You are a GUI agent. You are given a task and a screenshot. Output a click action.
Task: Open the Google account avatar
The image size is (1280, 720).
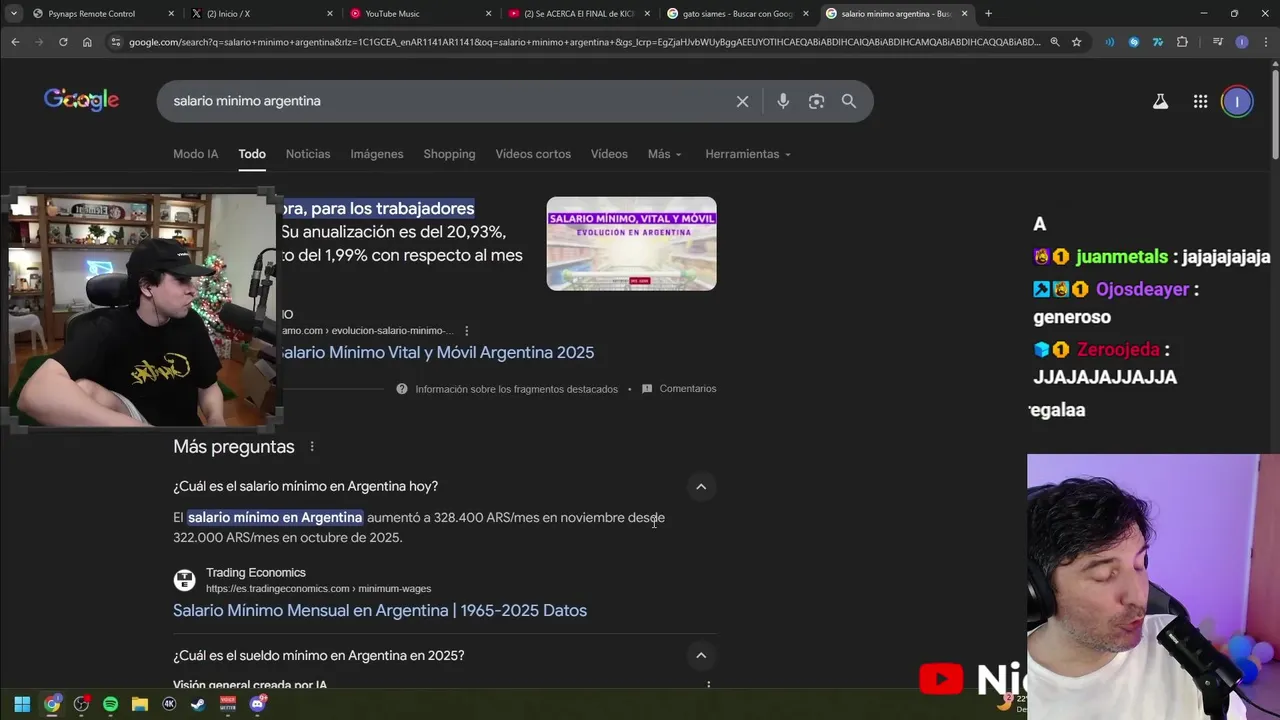click(1237, 101)
